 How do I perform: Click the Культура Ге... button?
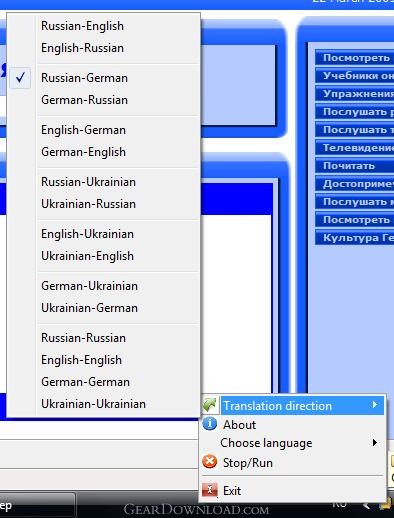click(355, 238)
